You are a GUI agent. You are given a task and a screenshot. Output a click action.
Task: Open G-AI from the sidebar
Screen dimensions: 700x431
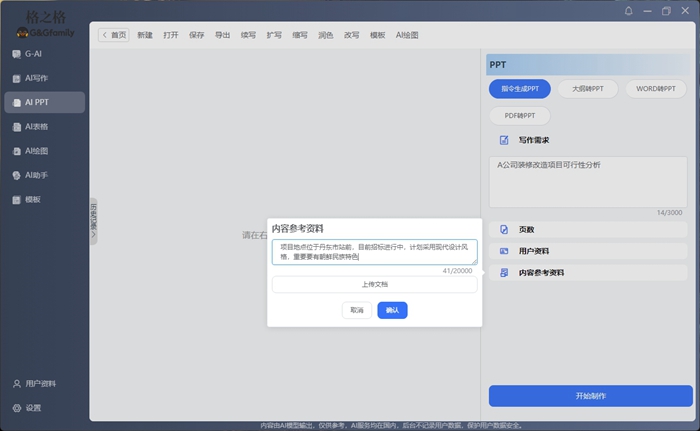33,54
